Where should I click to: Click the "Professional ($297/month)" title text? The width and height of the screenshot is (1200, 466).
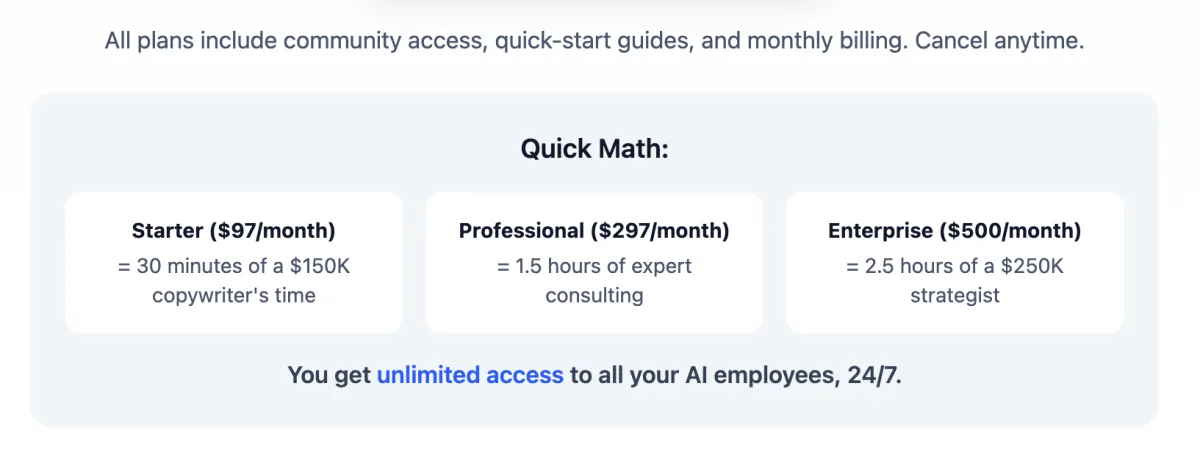pos(594,231)
